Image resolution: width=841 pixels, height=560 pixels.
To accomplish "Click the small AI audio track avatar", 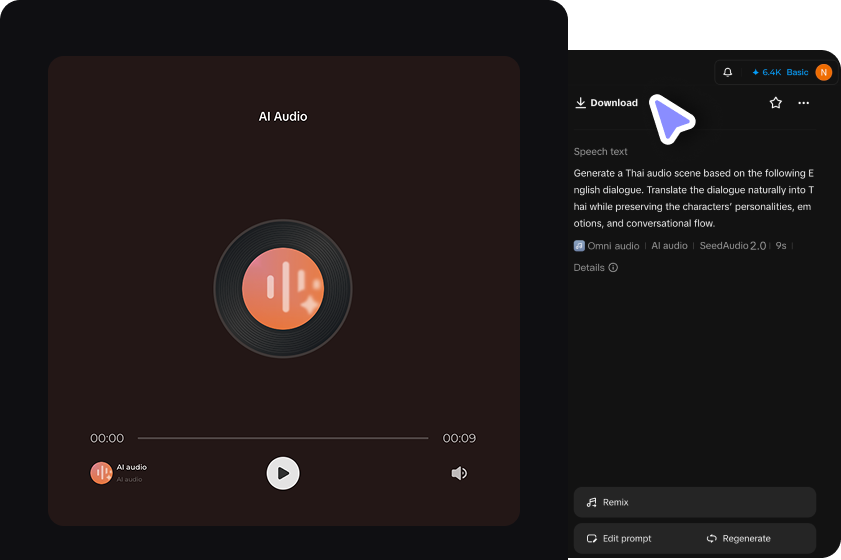I will point(101,473).
